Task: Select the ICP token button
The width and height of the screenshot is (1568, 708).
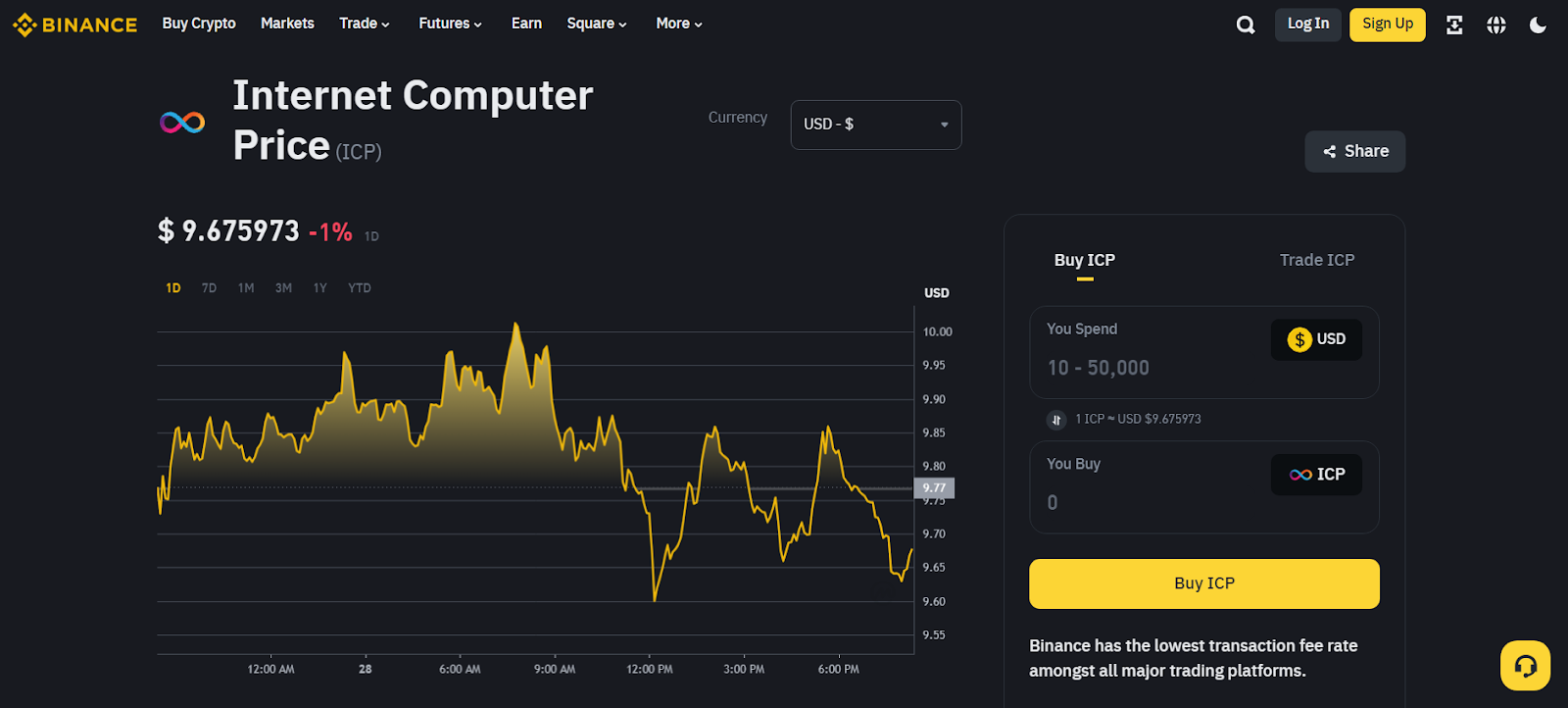Action: click(x=1316, y=475)
